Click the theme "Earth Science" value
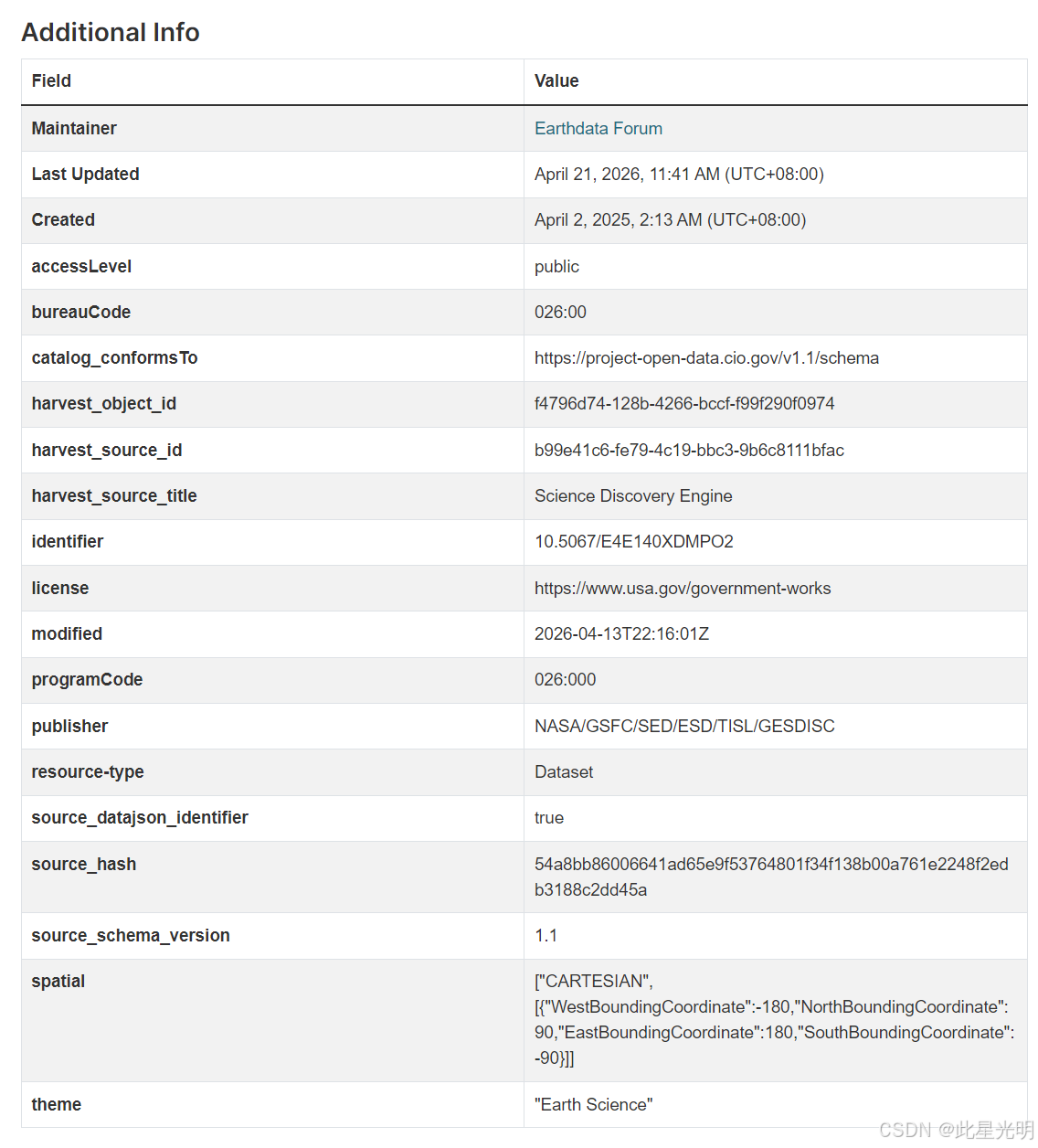1038x1148 pixels. (x=593, y=1105)
